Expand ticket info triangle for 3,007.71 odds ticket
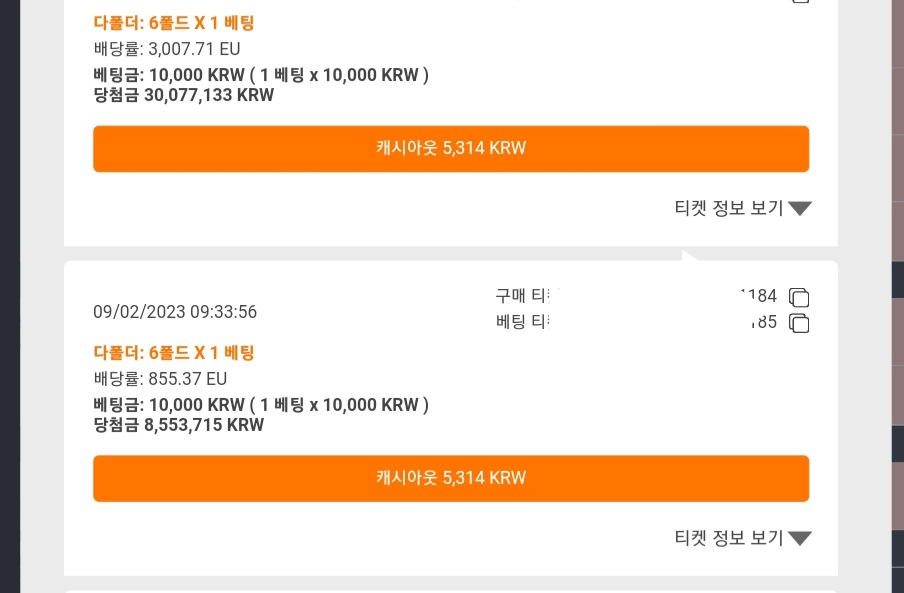Viewport: 904px width, 593px height. coord(800,208)
